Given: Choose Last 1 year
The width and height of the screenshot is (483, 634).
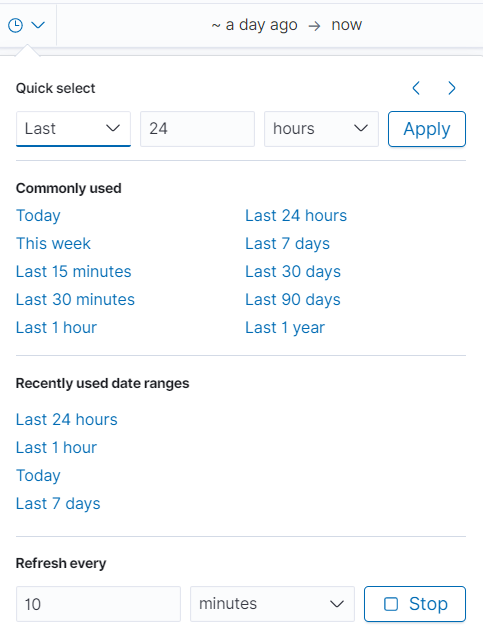Looking at the screenshot, I should [285, 327].
